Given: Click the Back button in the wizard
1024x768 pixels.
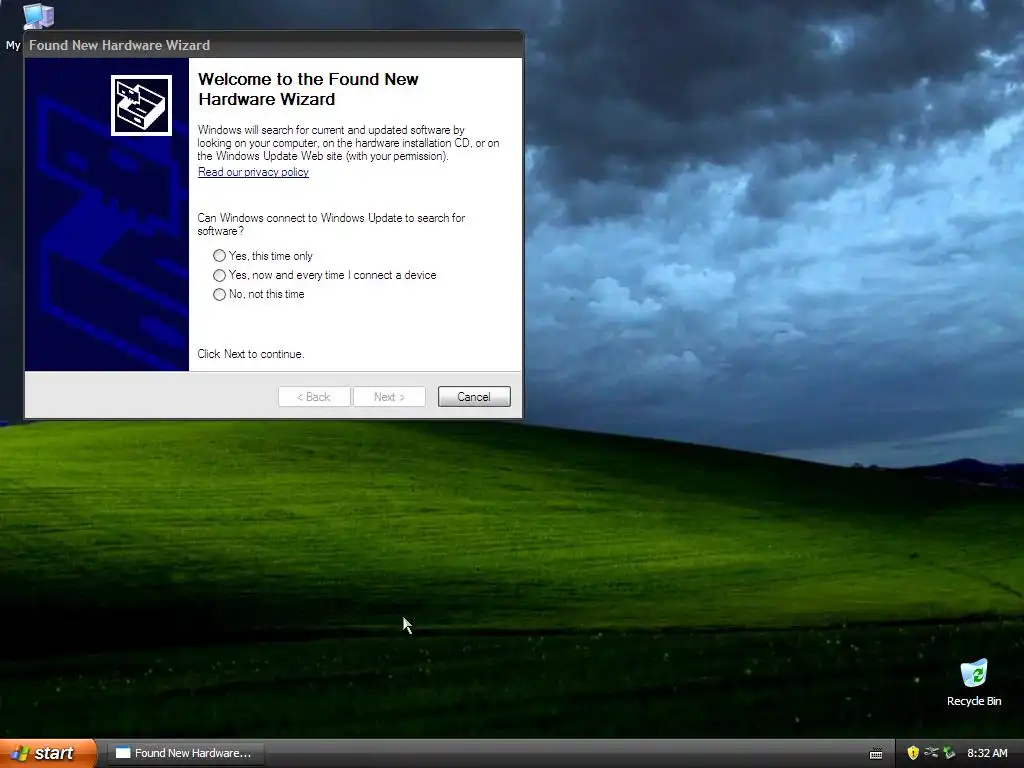Looking at the screenshot, I should click(314, 396).
